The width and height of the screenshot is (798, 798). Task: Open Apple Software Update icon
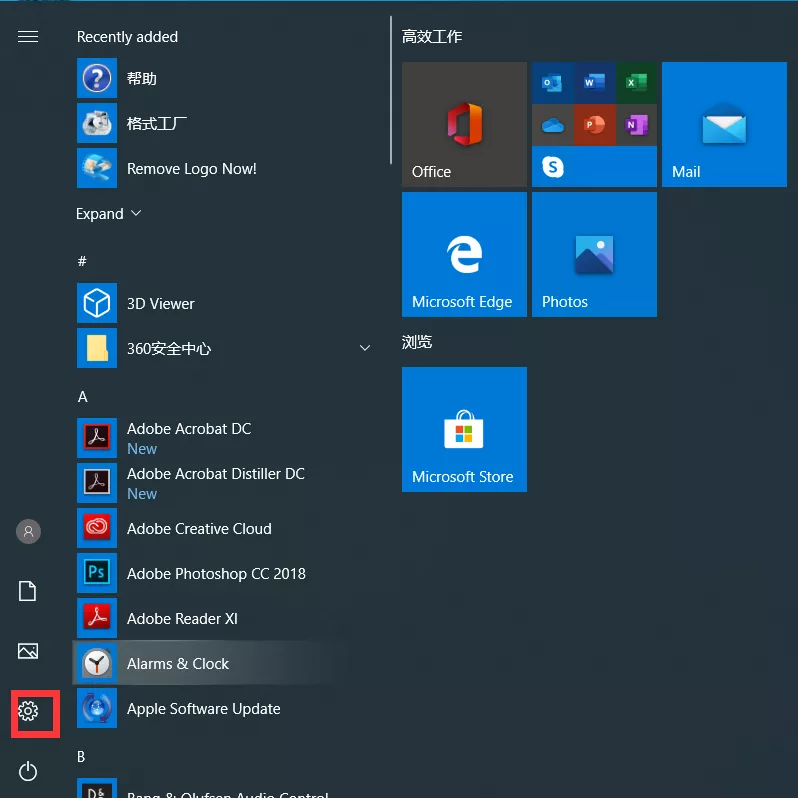(97, 708)
